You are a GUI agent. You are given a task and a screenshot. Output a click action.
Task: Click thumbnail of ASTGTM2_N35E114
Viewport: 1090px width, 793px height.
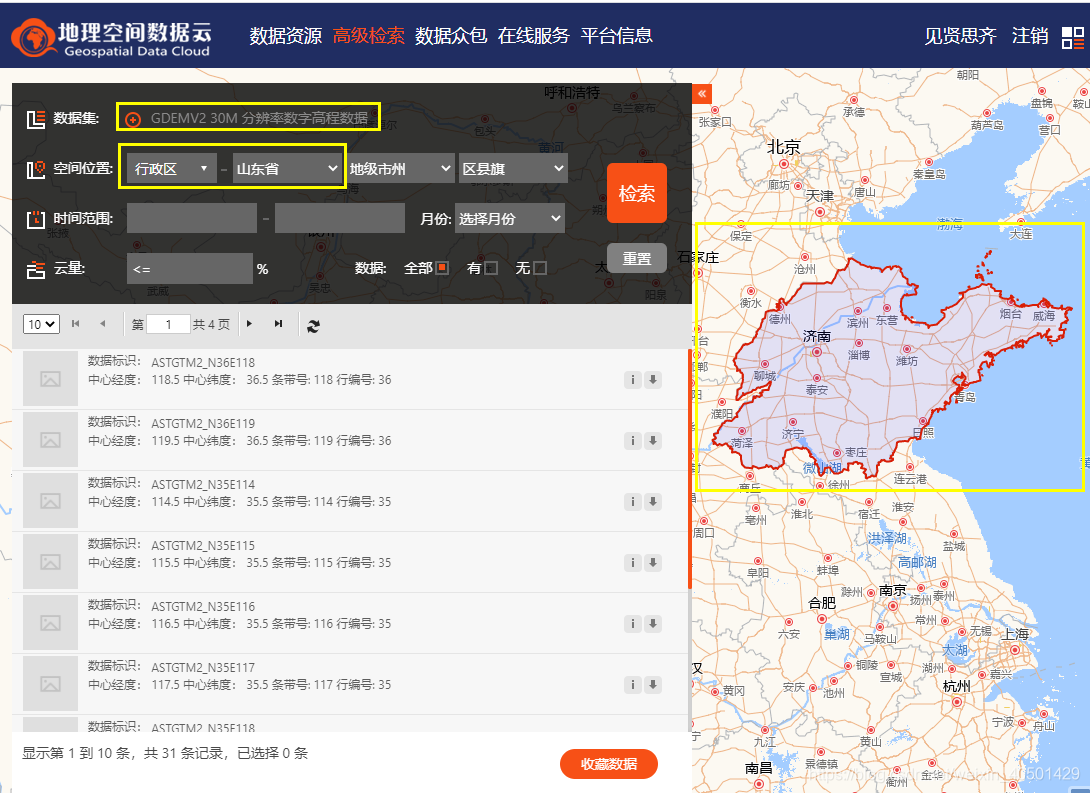(x=50, y=501)
